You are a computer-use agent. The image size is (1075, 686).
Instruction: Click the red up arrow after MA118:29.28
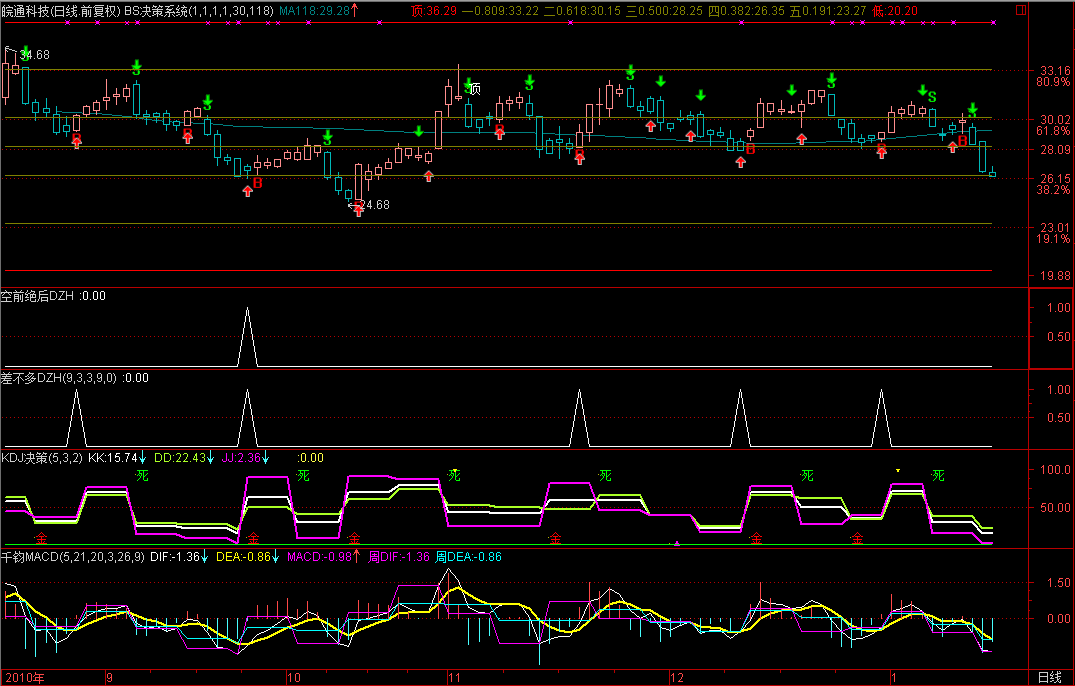(x=354, y=10)
